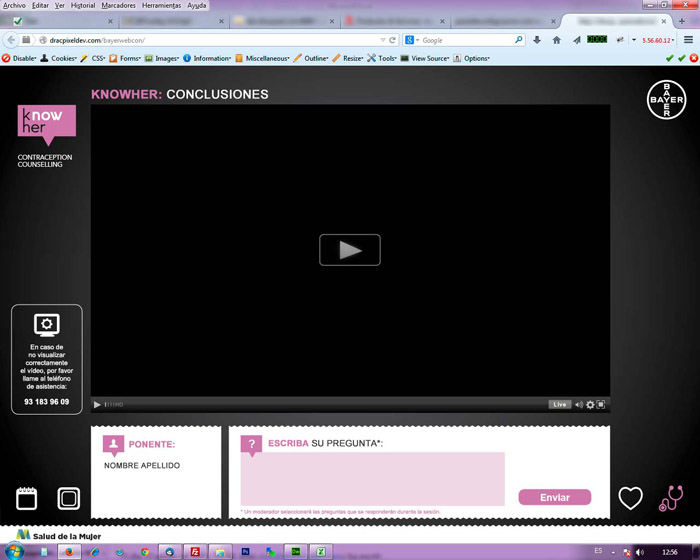This screenshot has width=700, height=560.
Task: Click the rounded square icon beside the calendar
Action: click(x=69, y=498)
